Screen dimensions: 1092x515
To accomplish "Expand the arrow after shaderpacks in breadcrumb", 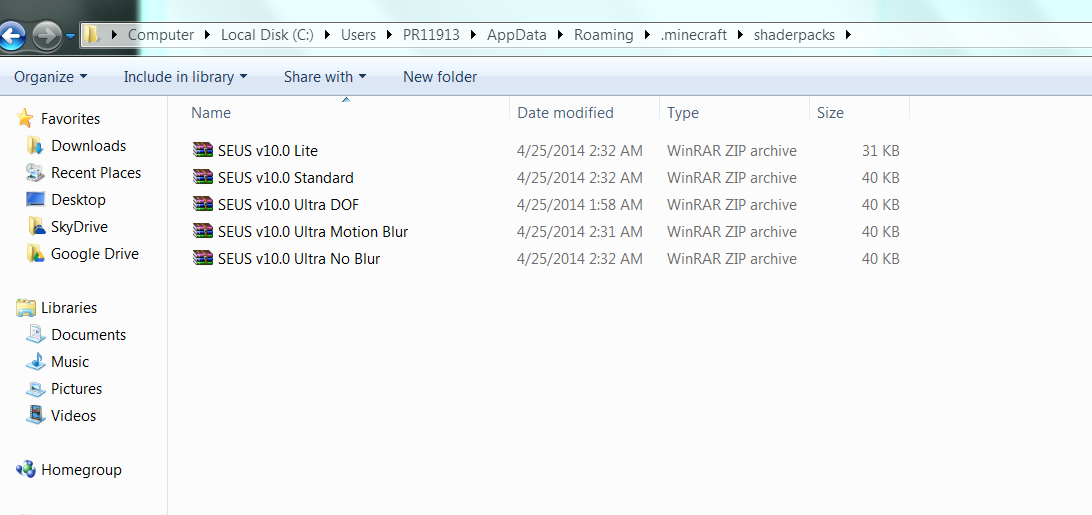I will (x=848, y=35).
